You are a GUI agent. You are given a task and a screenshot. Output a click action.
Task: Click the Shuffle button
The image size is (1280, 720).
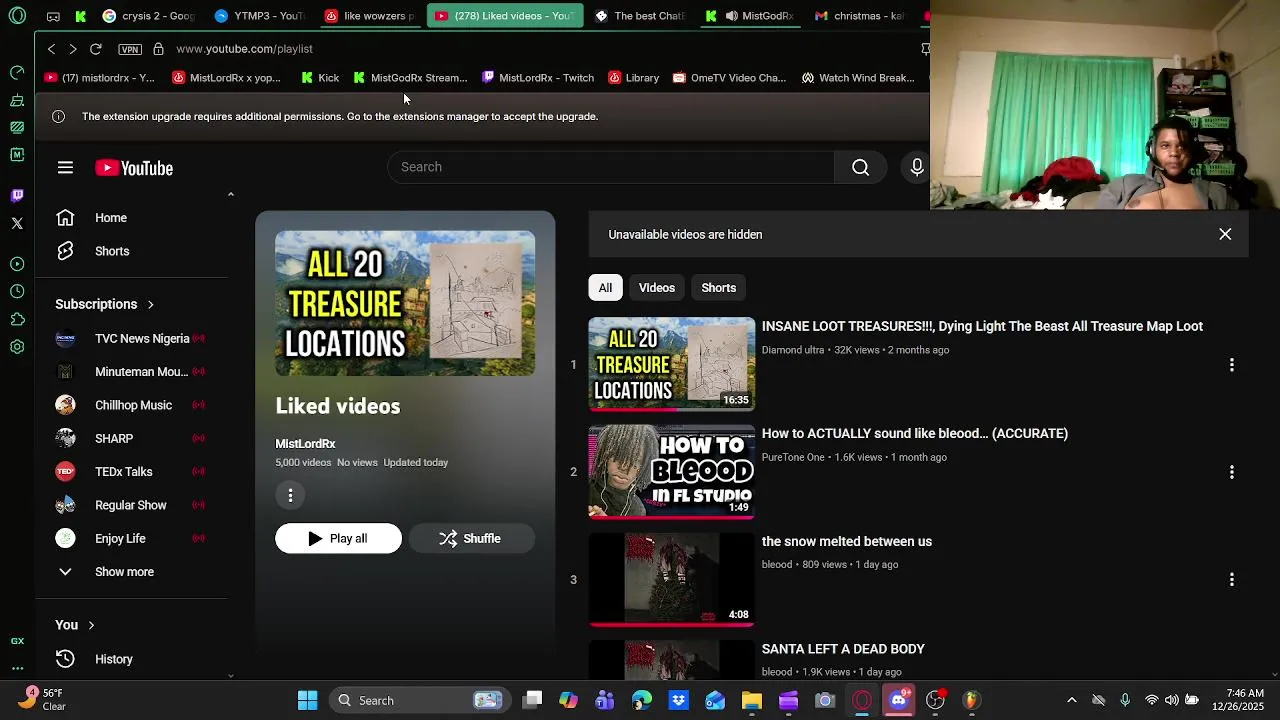point(471,538)
